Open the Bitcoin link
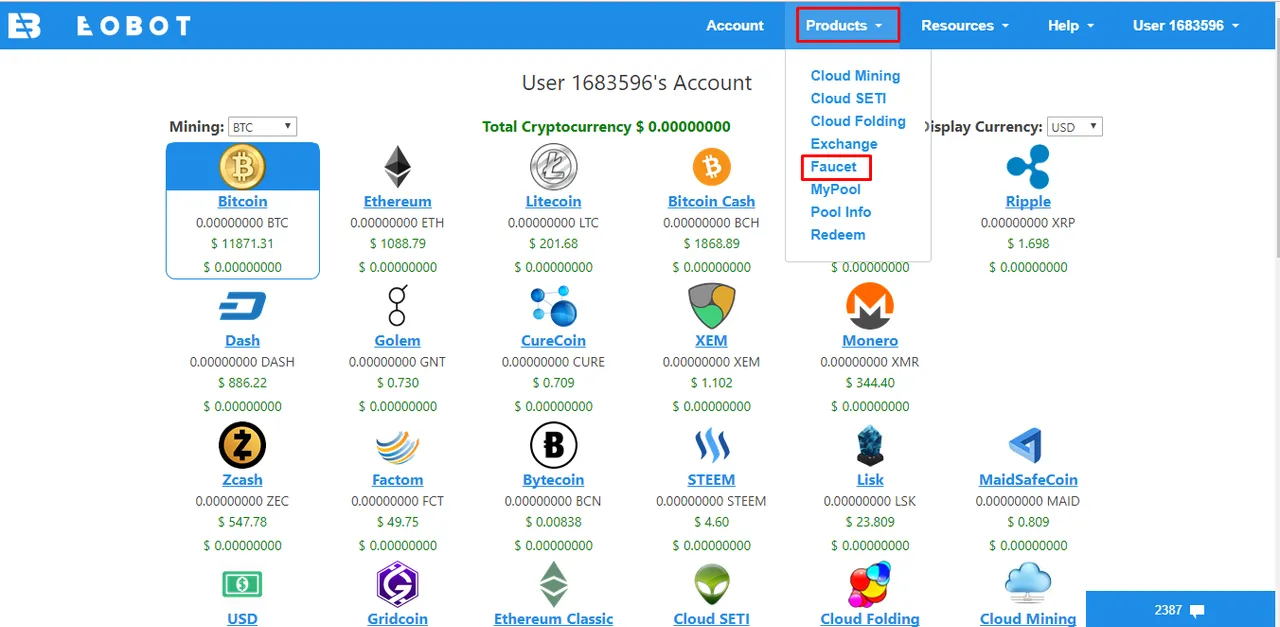This screenshot has height=627, width=1280. coord(243,201)
